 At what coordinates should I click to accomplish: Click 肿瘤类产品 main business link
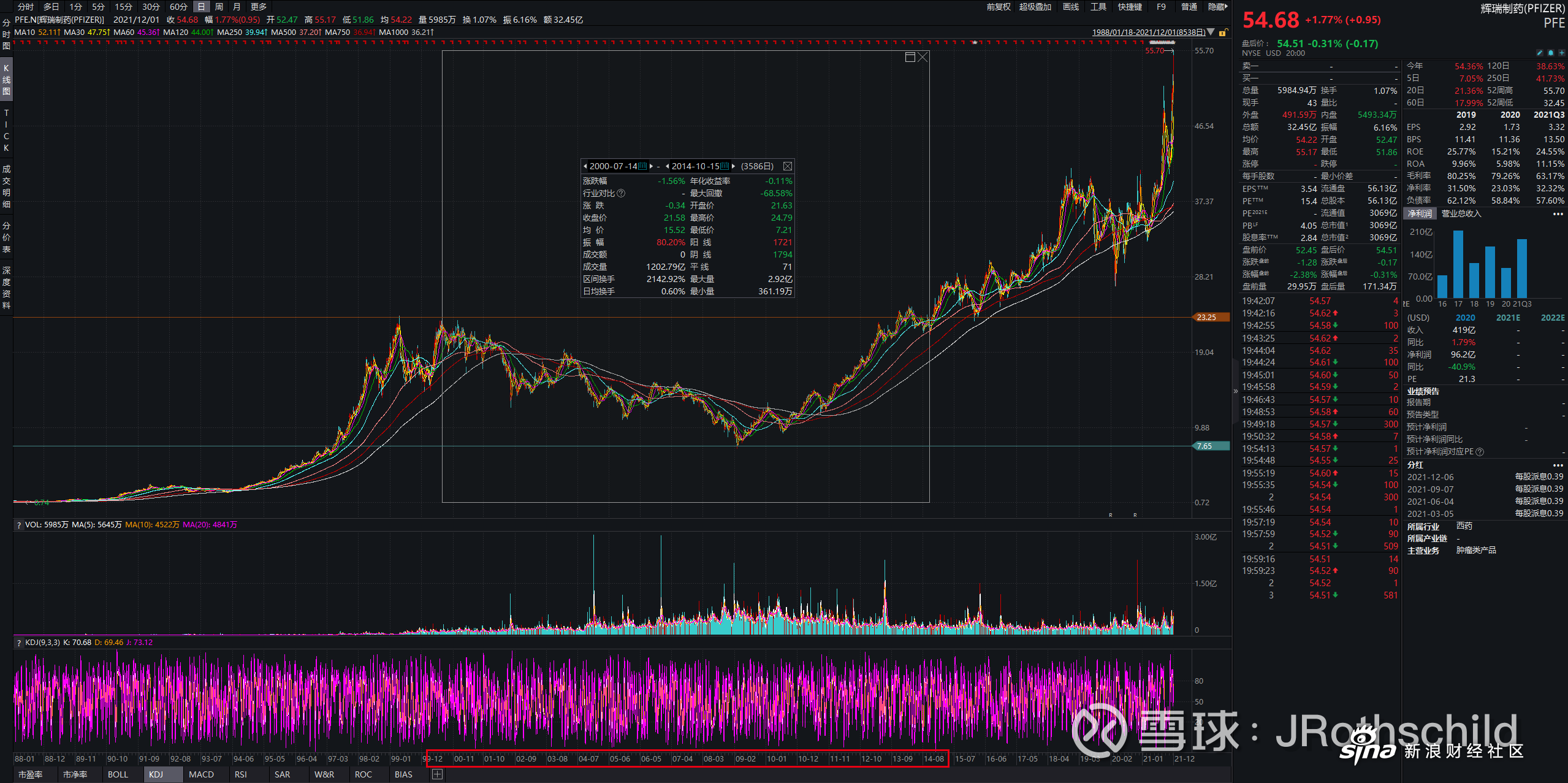1476,551
